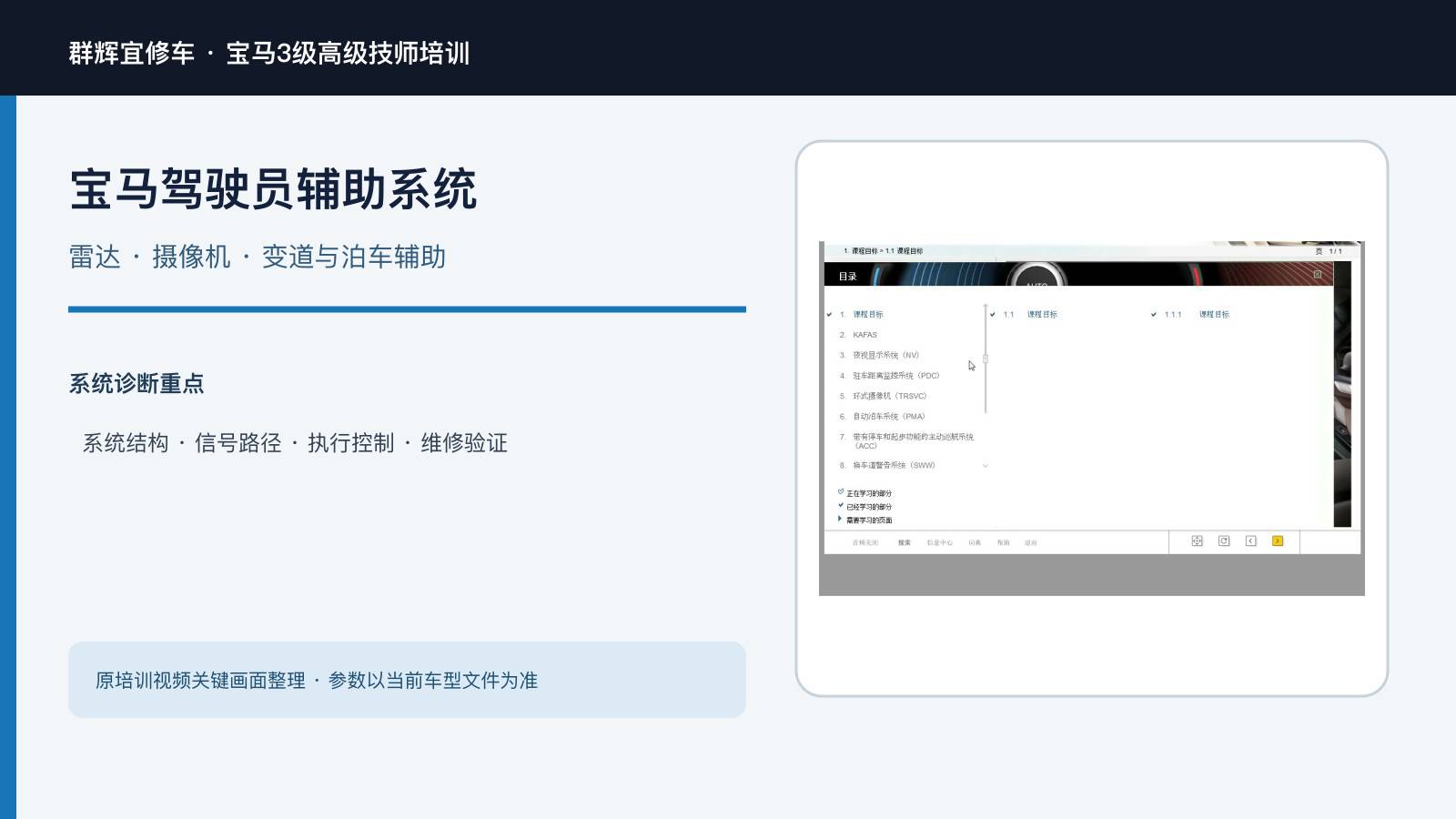Go to the next page with the yellow arrow

(x=1278, y=541)
